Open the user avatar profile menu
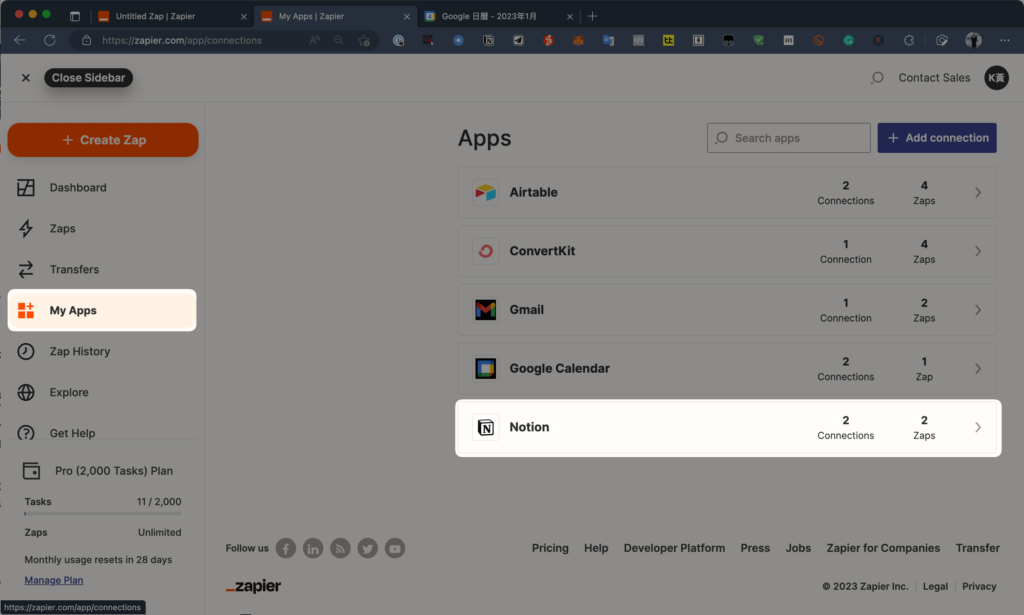1024x615 pixels. coord(996,78)
